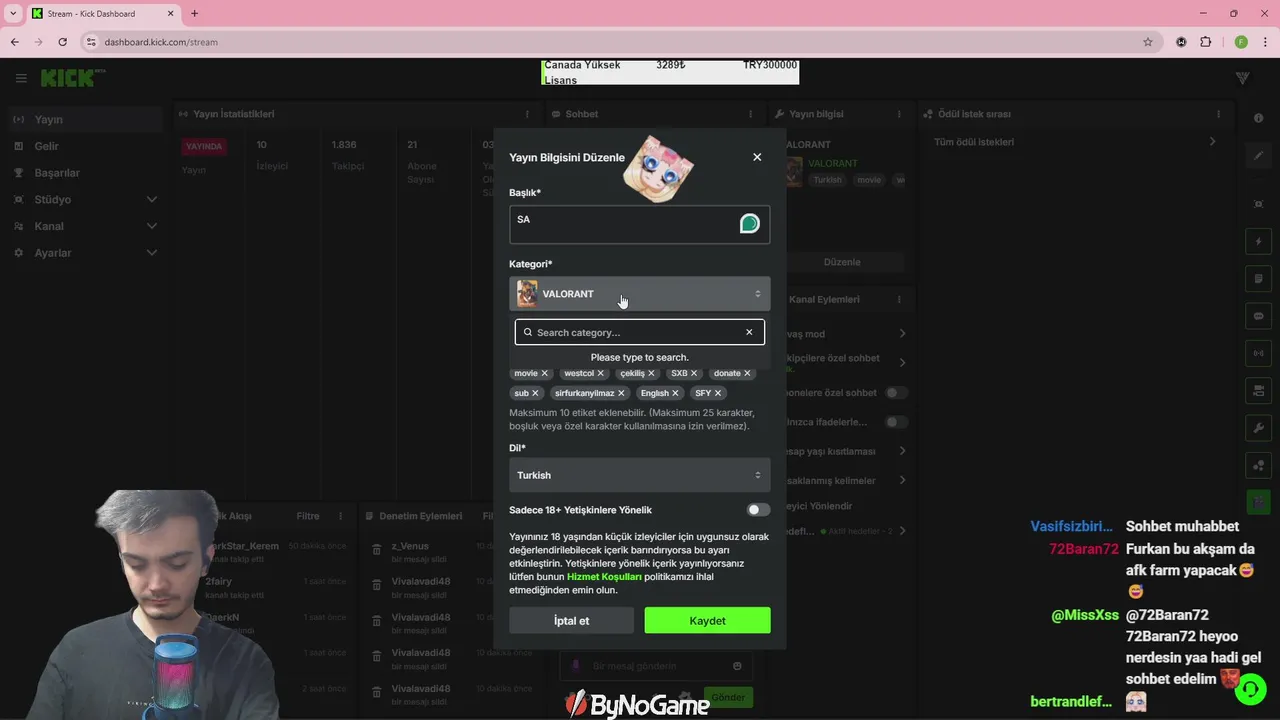
Task: Click the notes document icon in right toolbar
Action: (1258, 279)
